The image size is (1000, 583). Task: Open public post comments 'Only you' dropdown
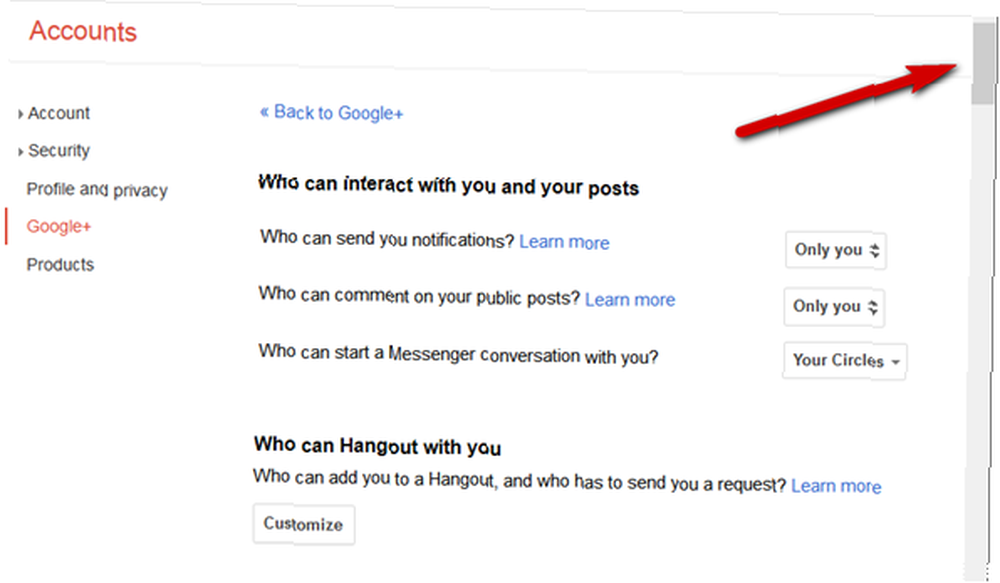click(834, 307)
